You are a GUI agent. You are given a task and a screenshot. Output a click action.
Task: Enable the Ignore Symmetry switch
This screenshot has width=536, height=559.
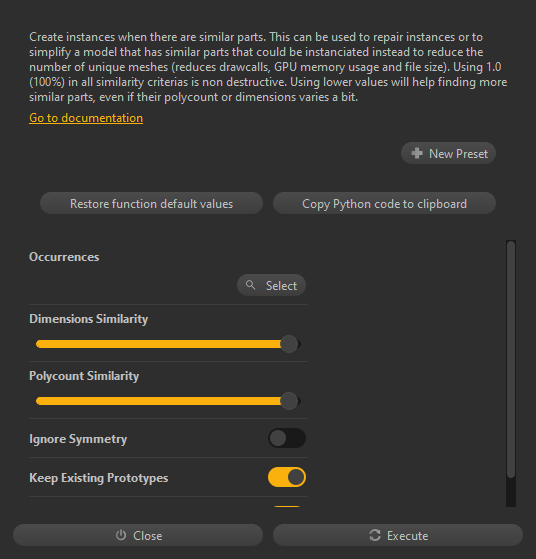click(x=287, y=438)
